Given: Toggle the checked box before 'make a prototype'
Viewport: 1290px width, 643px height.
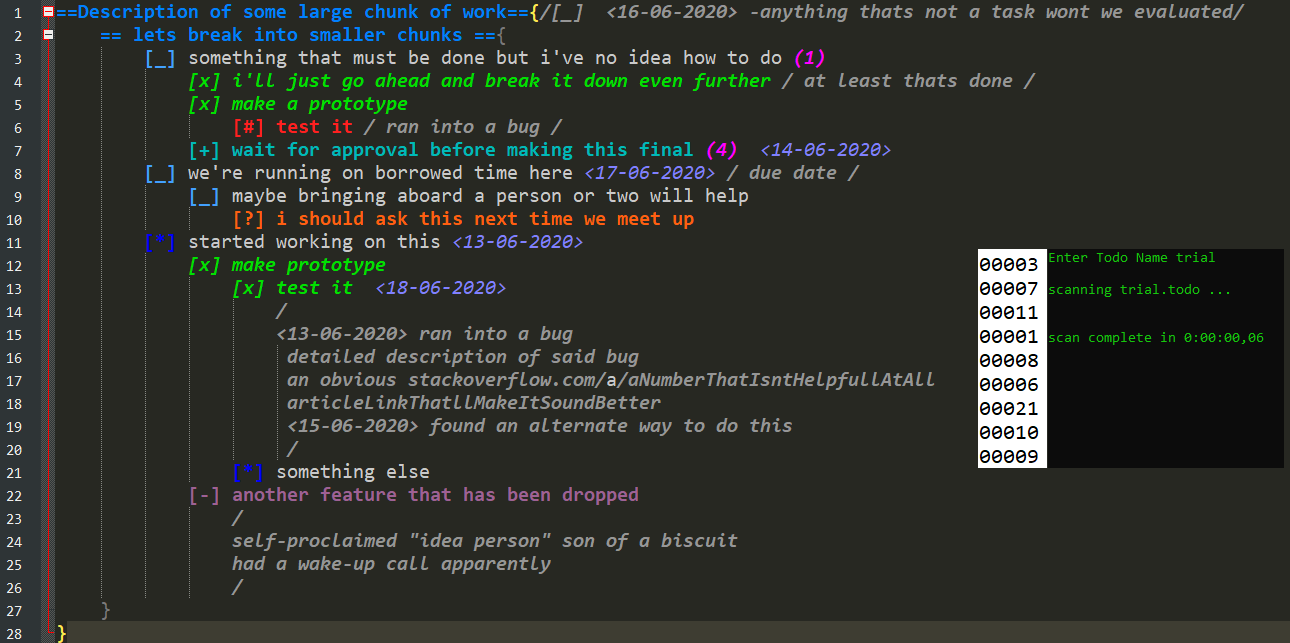Looking at the screenshot, I should click(205, 104).
